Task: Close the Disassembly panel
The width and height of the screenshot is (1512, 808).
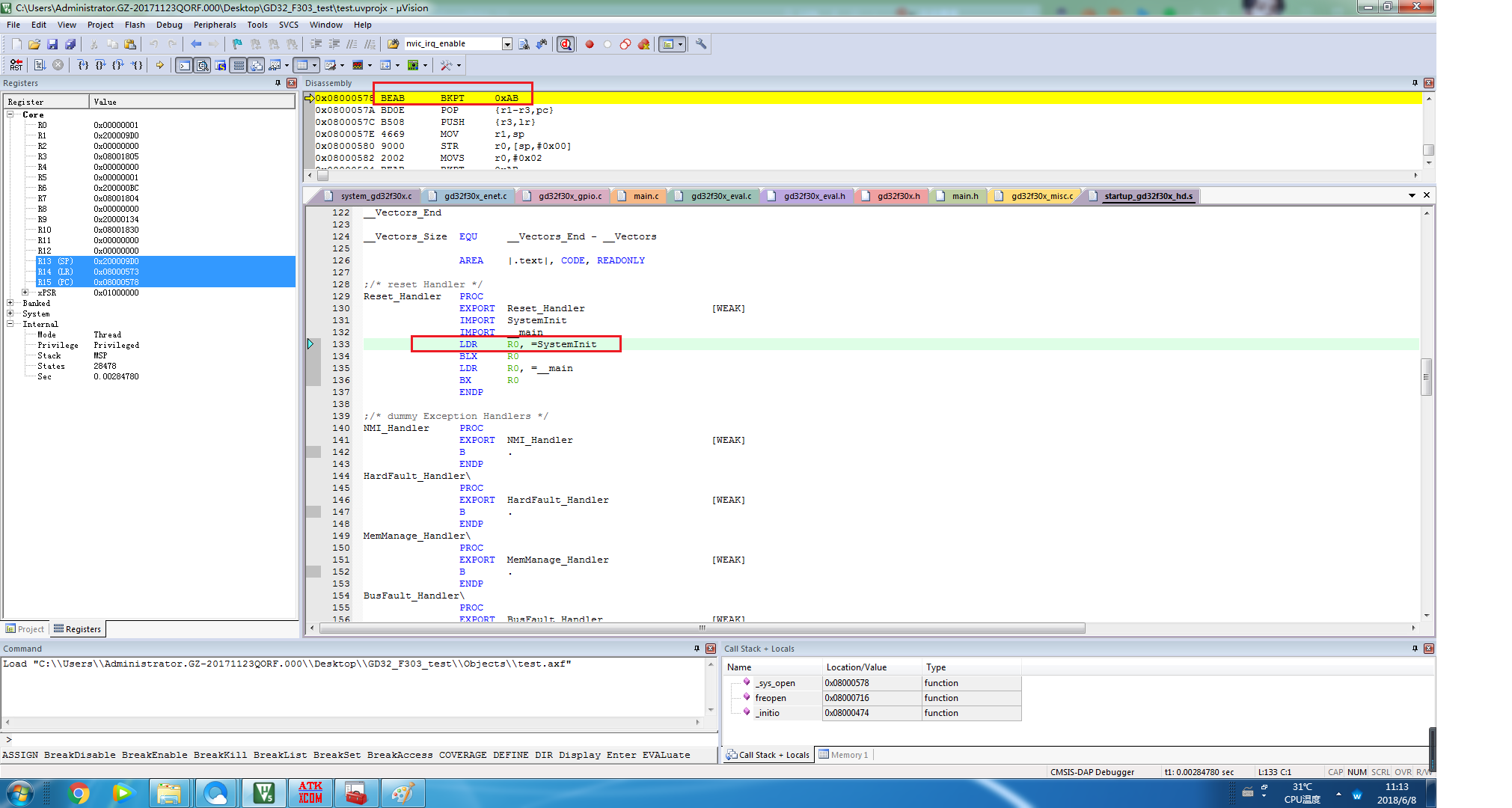Action: [1428, 83]
